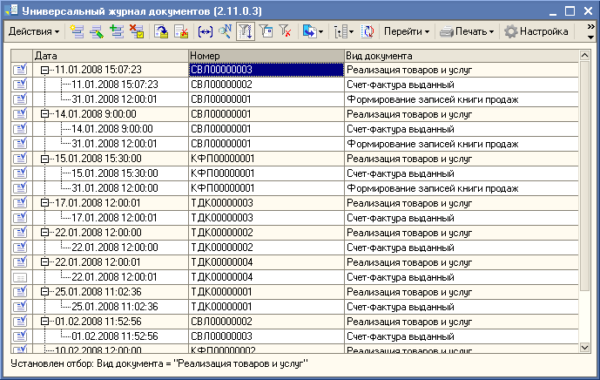The height and width of the screenshot is (380, 600).
Task: Click the Find by number icon
Action: pyautogui.click(x=225, y=32)
